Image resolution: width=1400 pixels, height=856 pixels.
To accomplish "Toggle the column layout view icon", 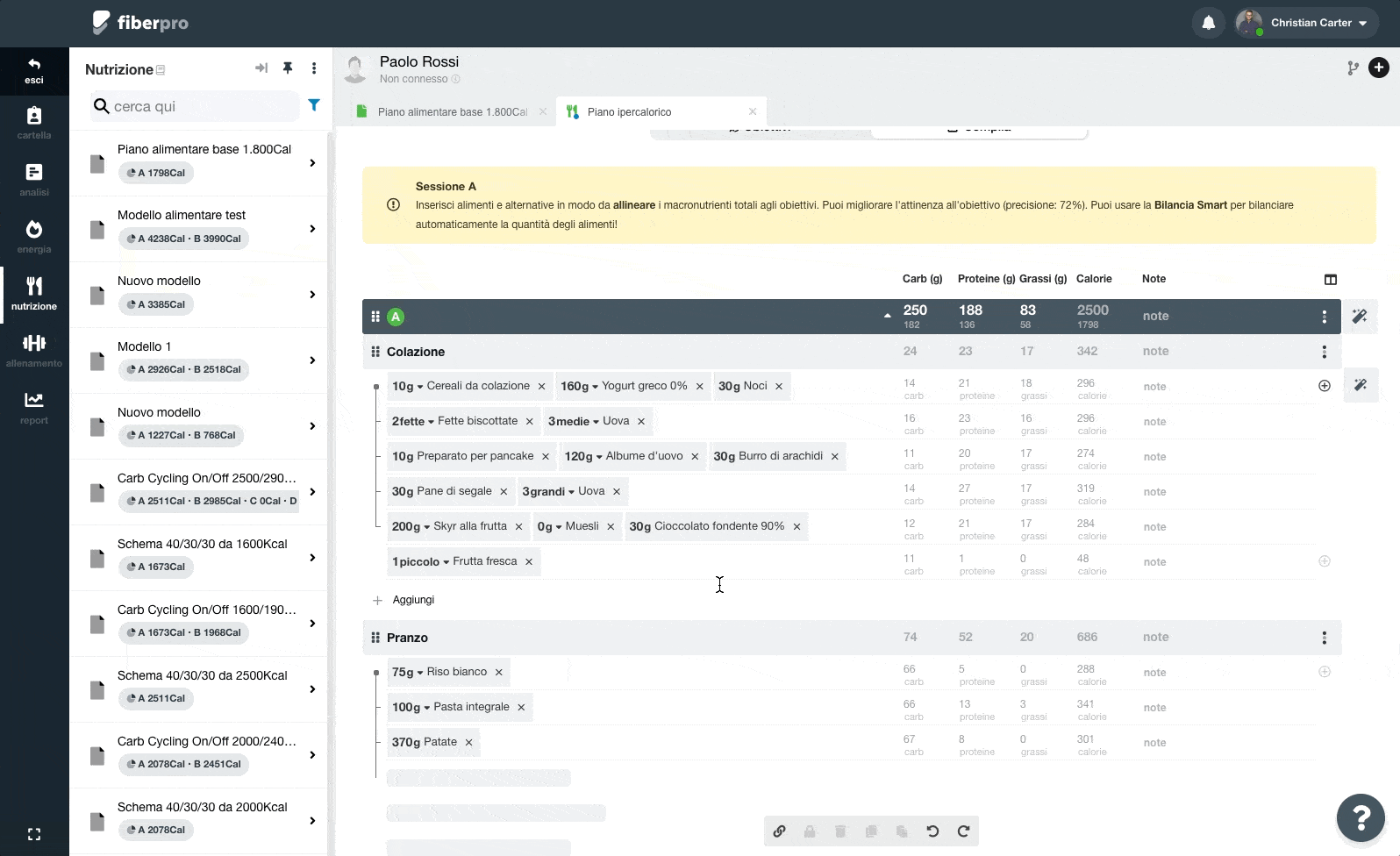I will click(1331, 280).
